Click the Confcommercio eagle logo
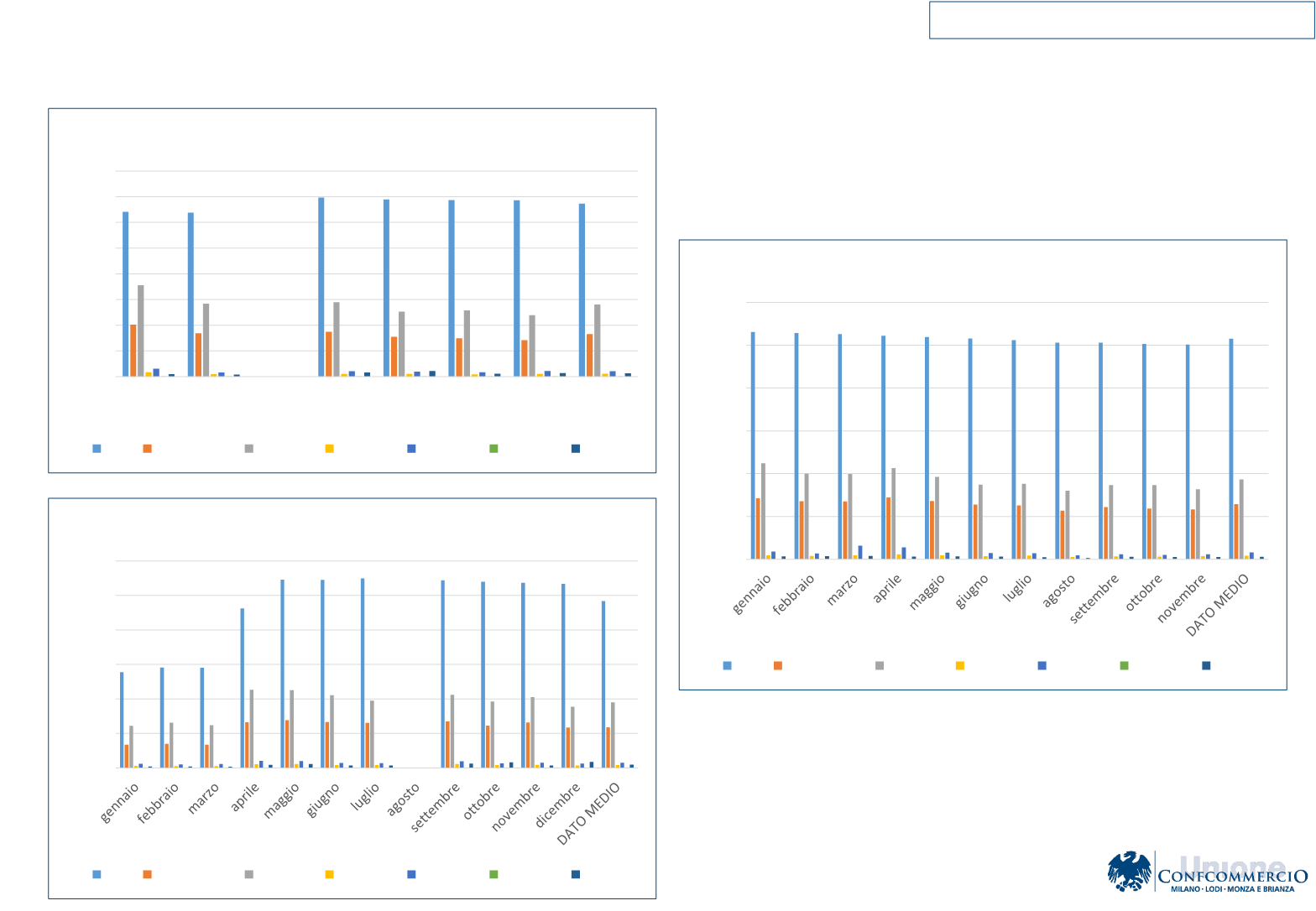Viewport: 1316px width, 911px height. pyautogui.click(x=1129, y=872)
